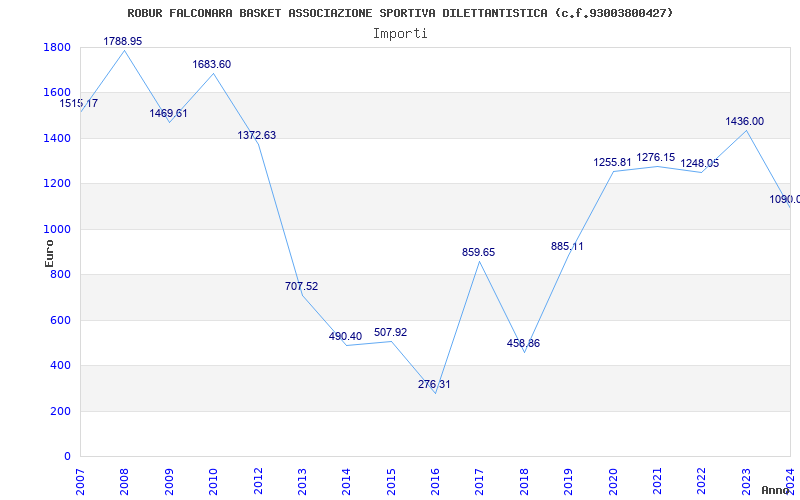Click the 707.52 data label
This screenshot has width=800, height=500.
coord(302,286)
